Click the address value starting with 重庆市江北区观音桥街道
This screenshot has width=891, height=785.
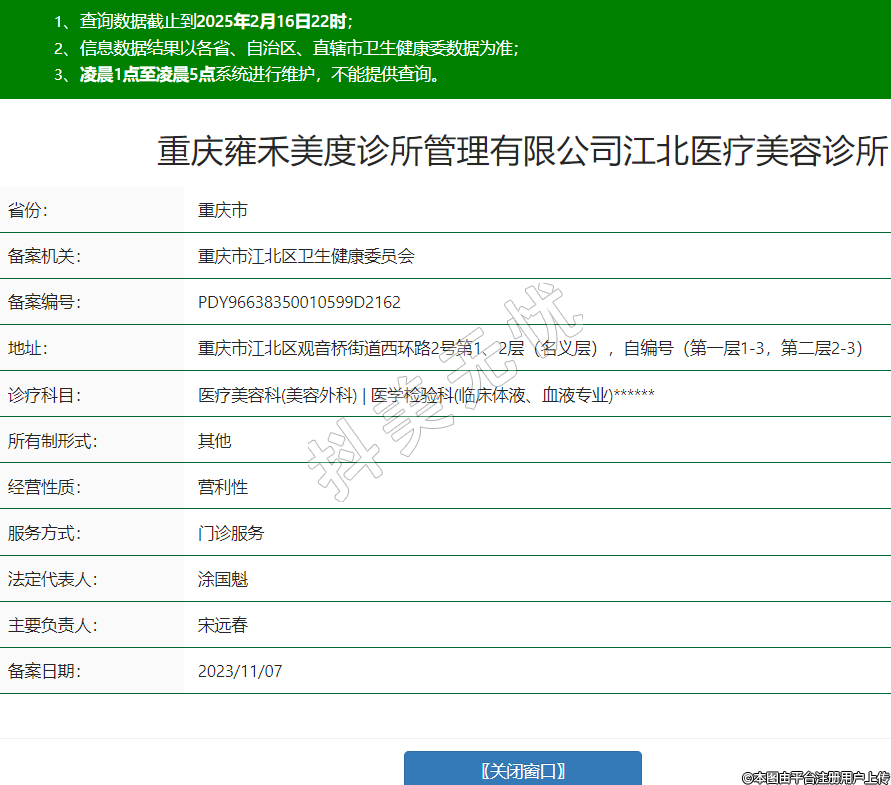click(530, 348)
